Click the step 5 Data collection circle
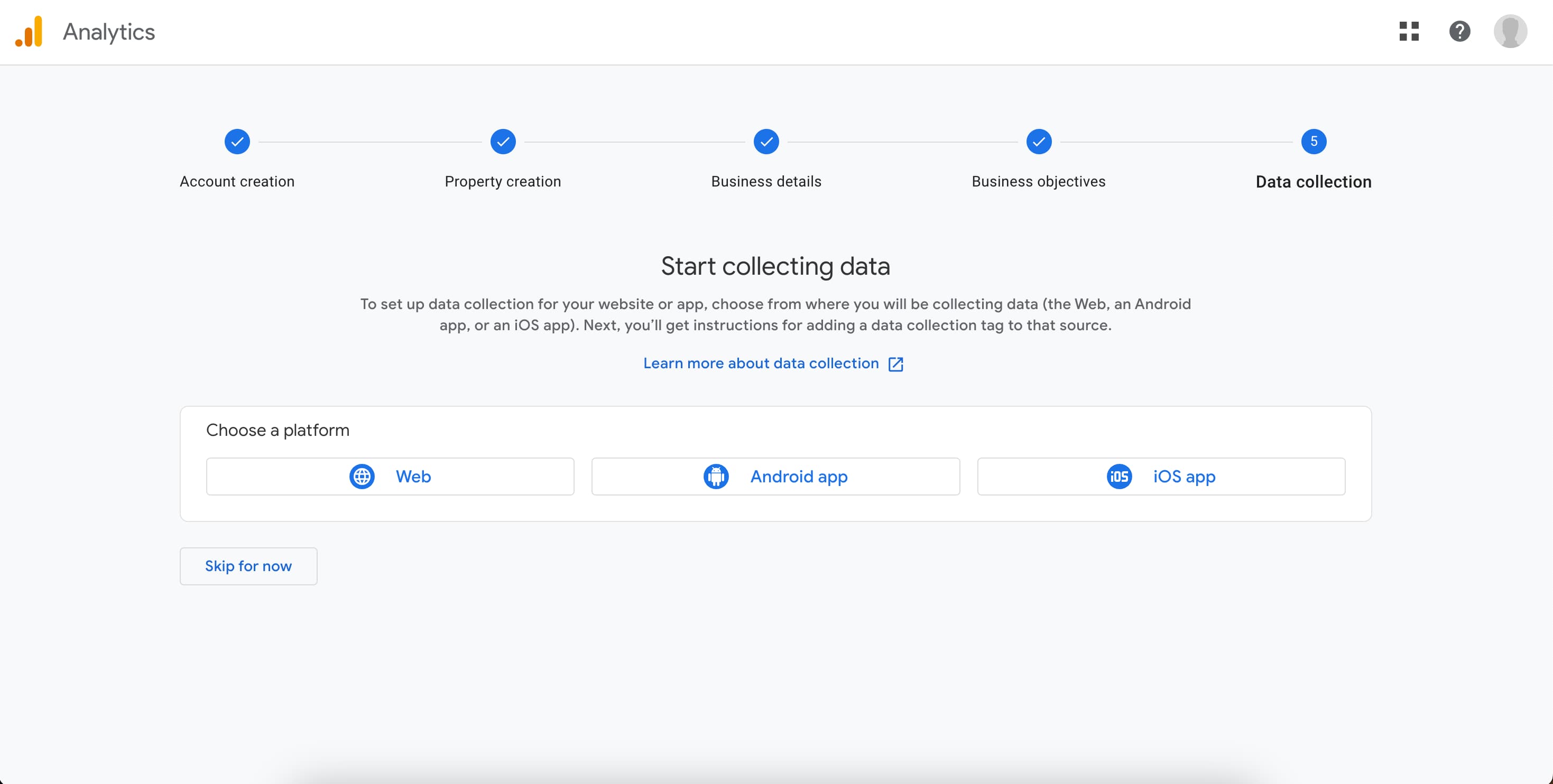 pos(1313,142)
